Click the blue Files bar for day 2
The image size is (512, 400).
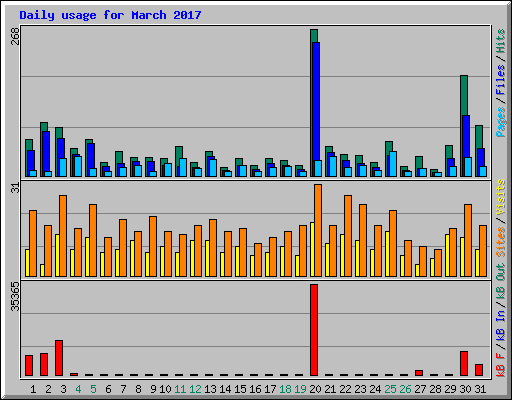[46, 152]
